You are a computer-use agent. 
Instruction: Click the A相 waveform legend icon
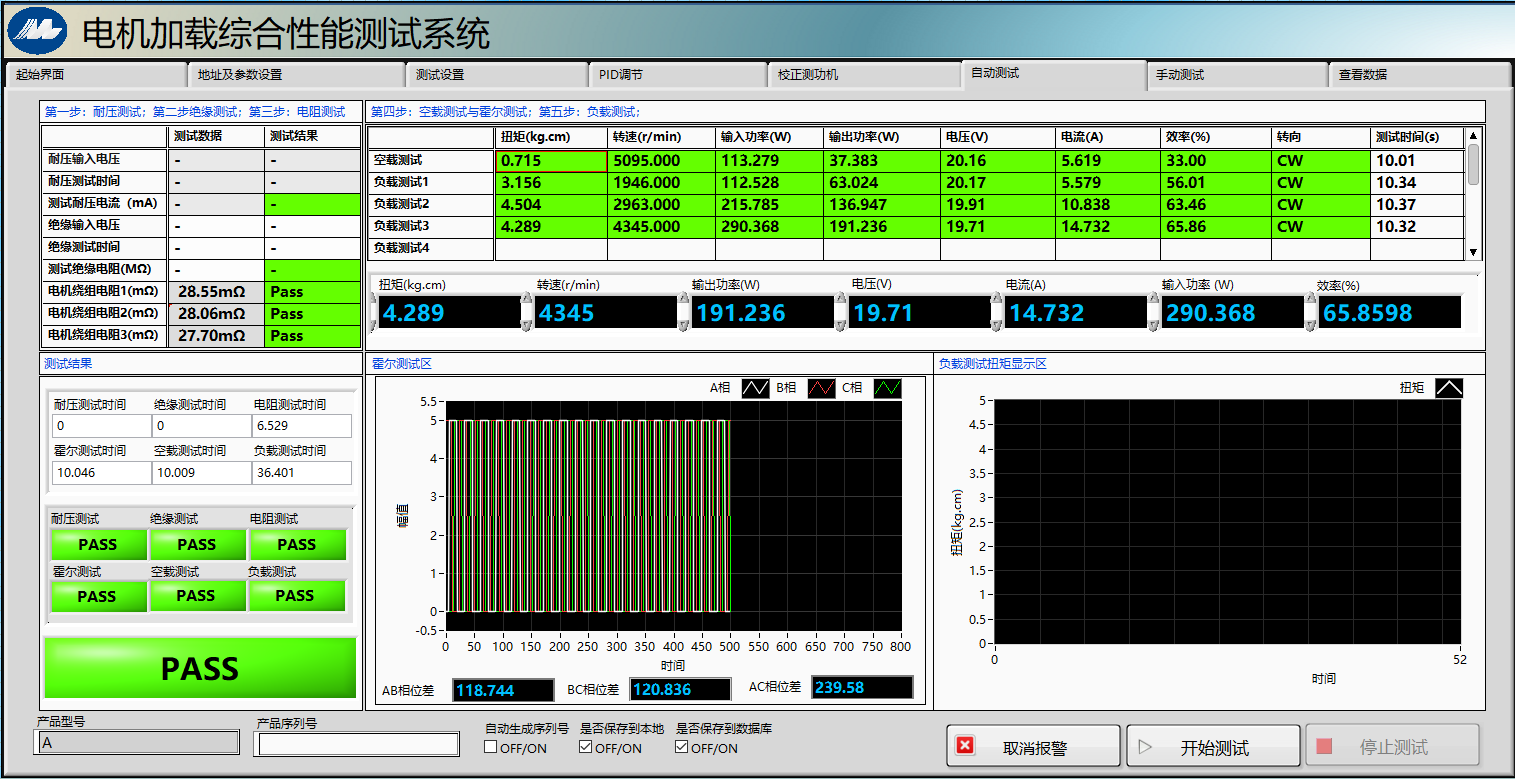tap(755, 389)
